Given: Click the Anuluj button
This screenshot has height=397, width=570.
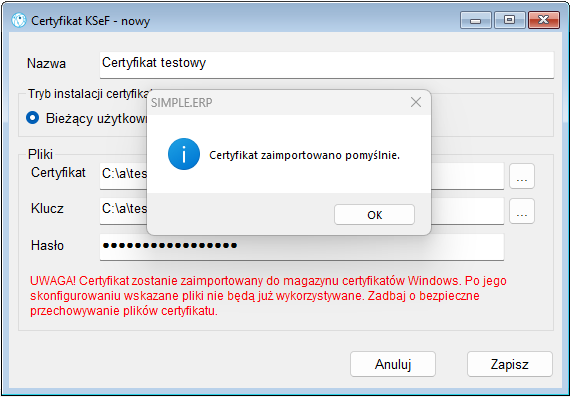Looking at the screenshot, I should point(393,364).
